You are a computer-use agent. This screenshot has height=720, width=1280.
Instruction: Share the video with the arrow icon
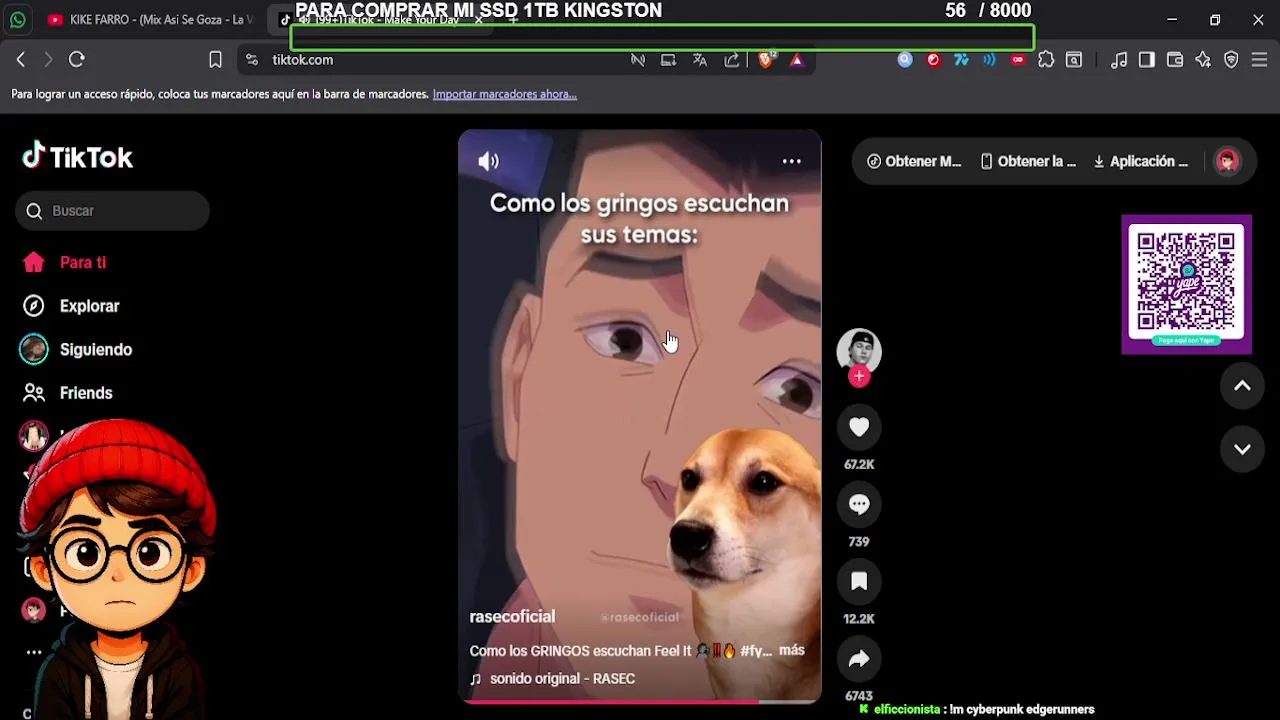tap(859, 658)
